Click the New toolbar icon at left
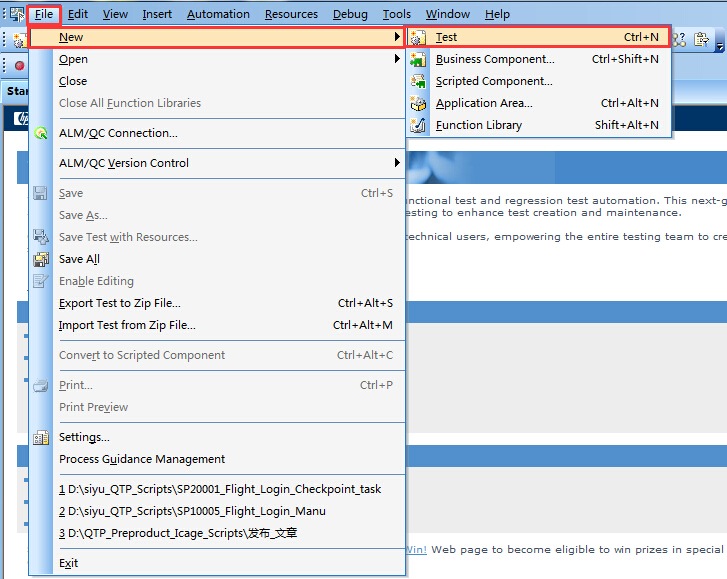 [19, 40]
